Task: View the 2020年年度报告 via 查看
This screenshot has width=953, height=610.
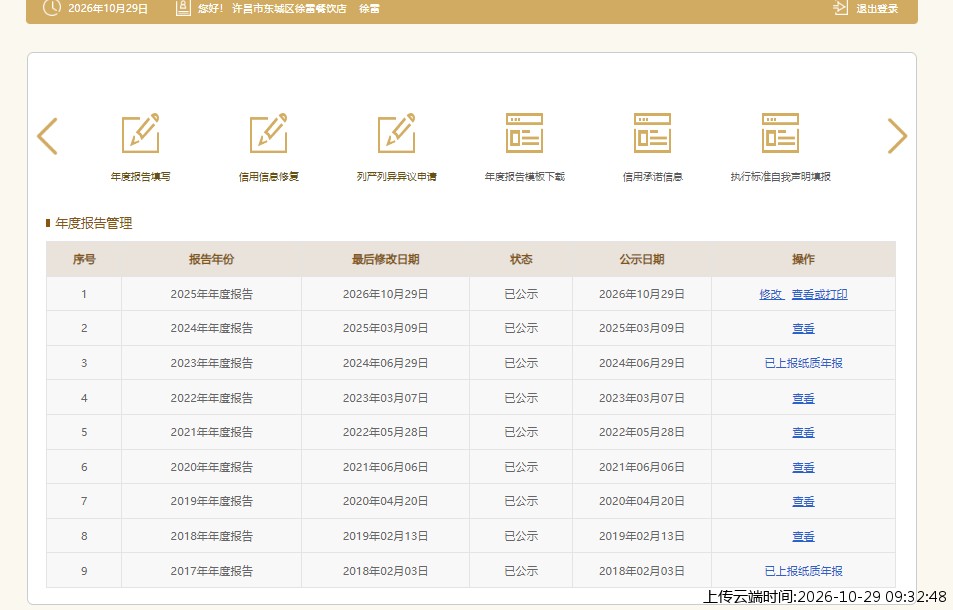Action: [x=803, y=467]
